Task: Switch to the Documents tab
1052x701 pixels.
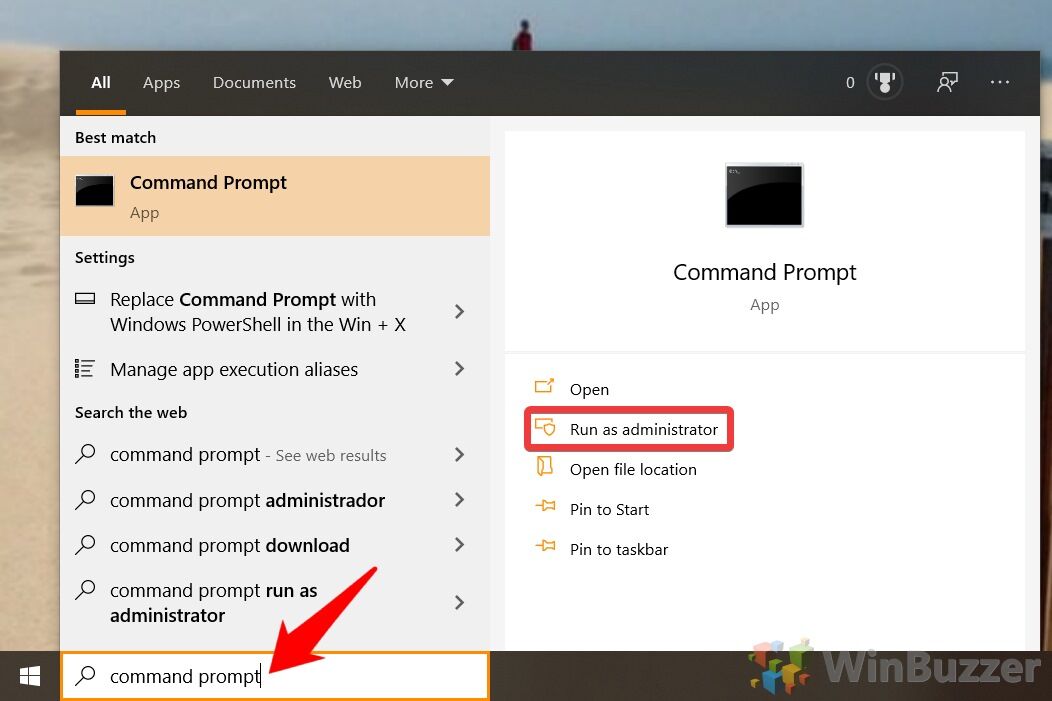Action: 254,82
